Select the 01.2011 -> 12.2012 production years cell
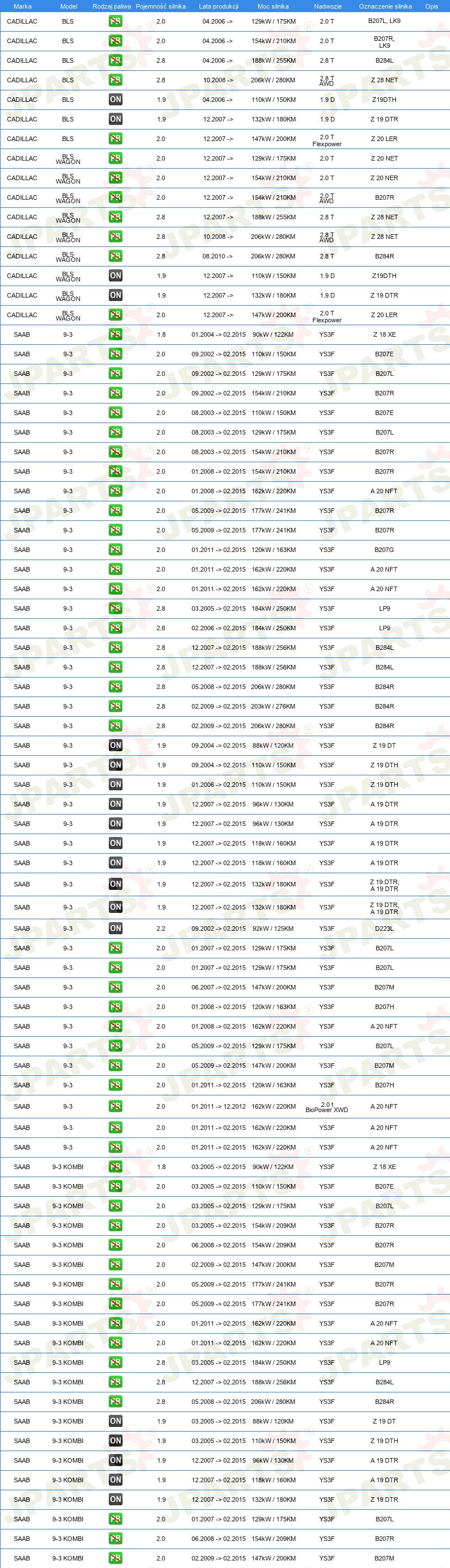The image size is (450, 1568). pos(218,1106)
